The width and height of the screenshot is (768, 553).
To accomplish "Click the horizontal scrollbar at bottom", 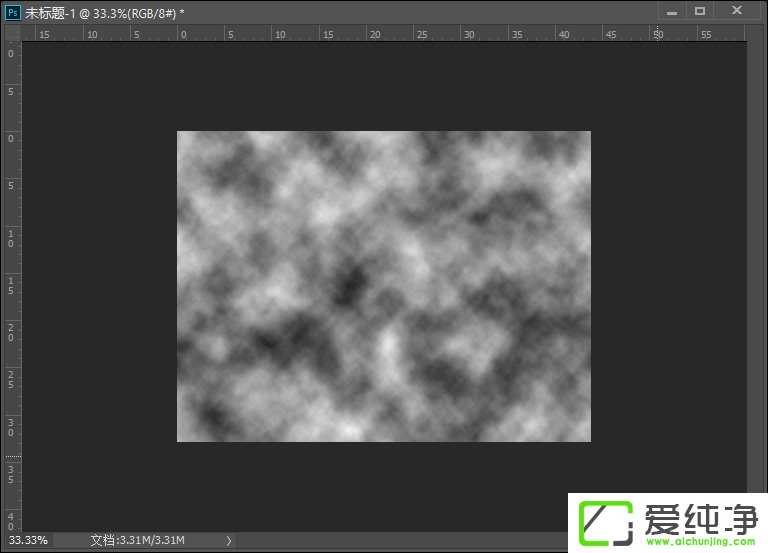I will [400, 540].
